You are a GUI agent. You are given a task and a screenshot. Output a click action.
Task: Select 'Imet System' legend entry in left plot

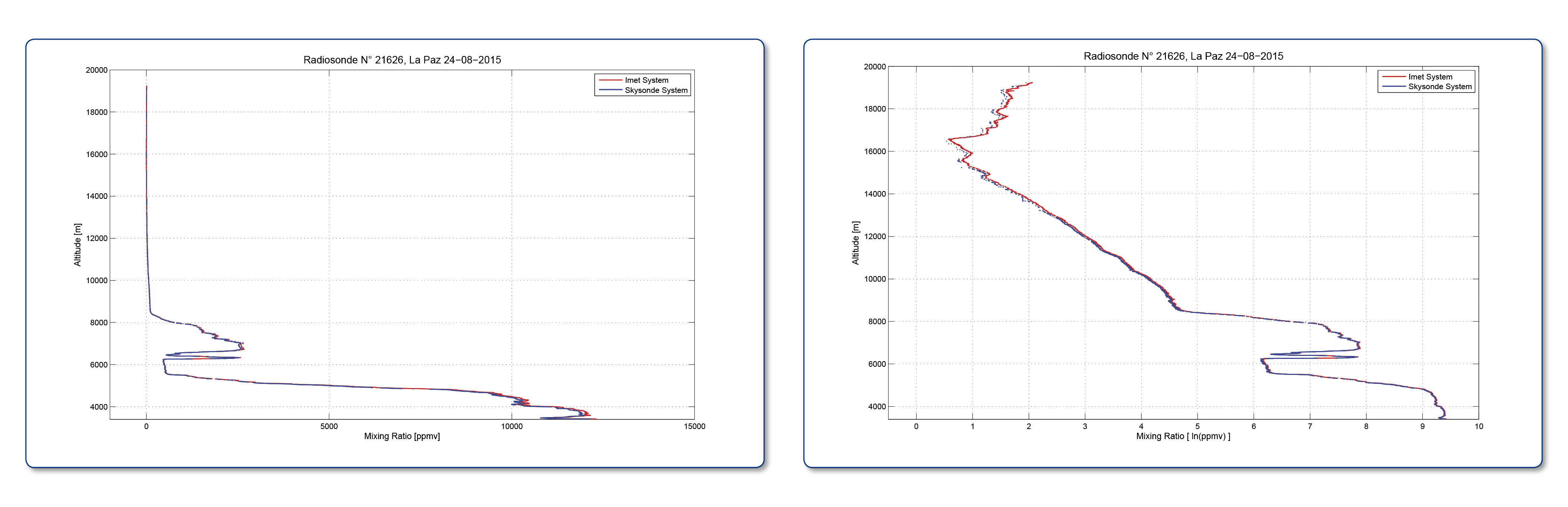click(x=647, y=80)
